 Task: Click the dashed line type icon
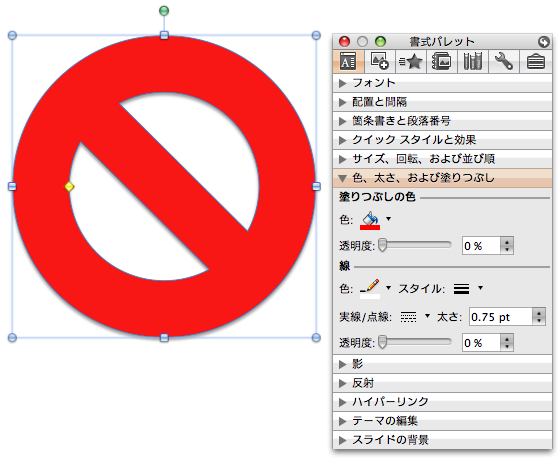pyautogui.click(x=408, y=317)
